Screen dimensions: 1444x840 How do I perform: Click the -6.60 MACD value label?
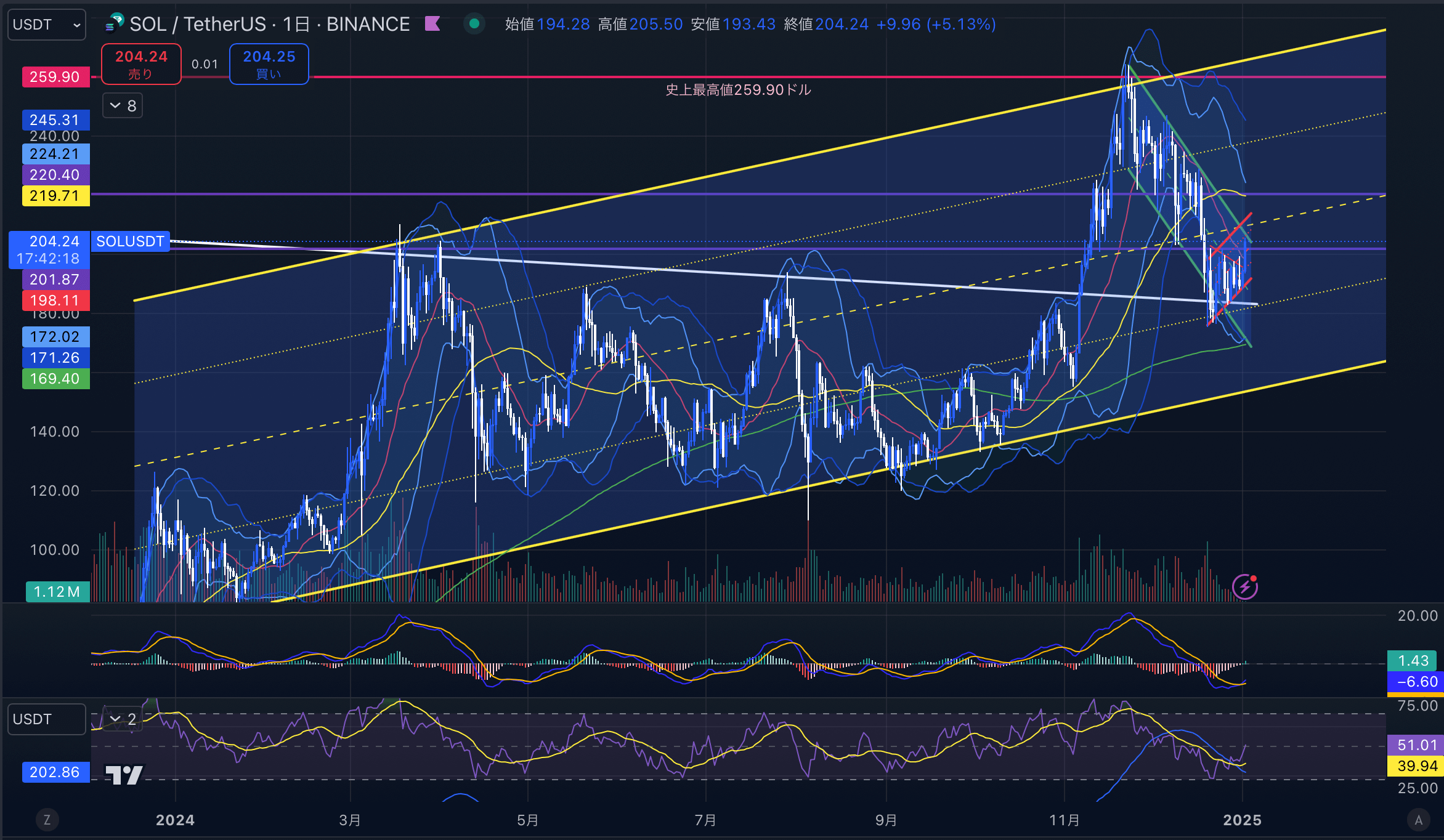coord(1415,682)
